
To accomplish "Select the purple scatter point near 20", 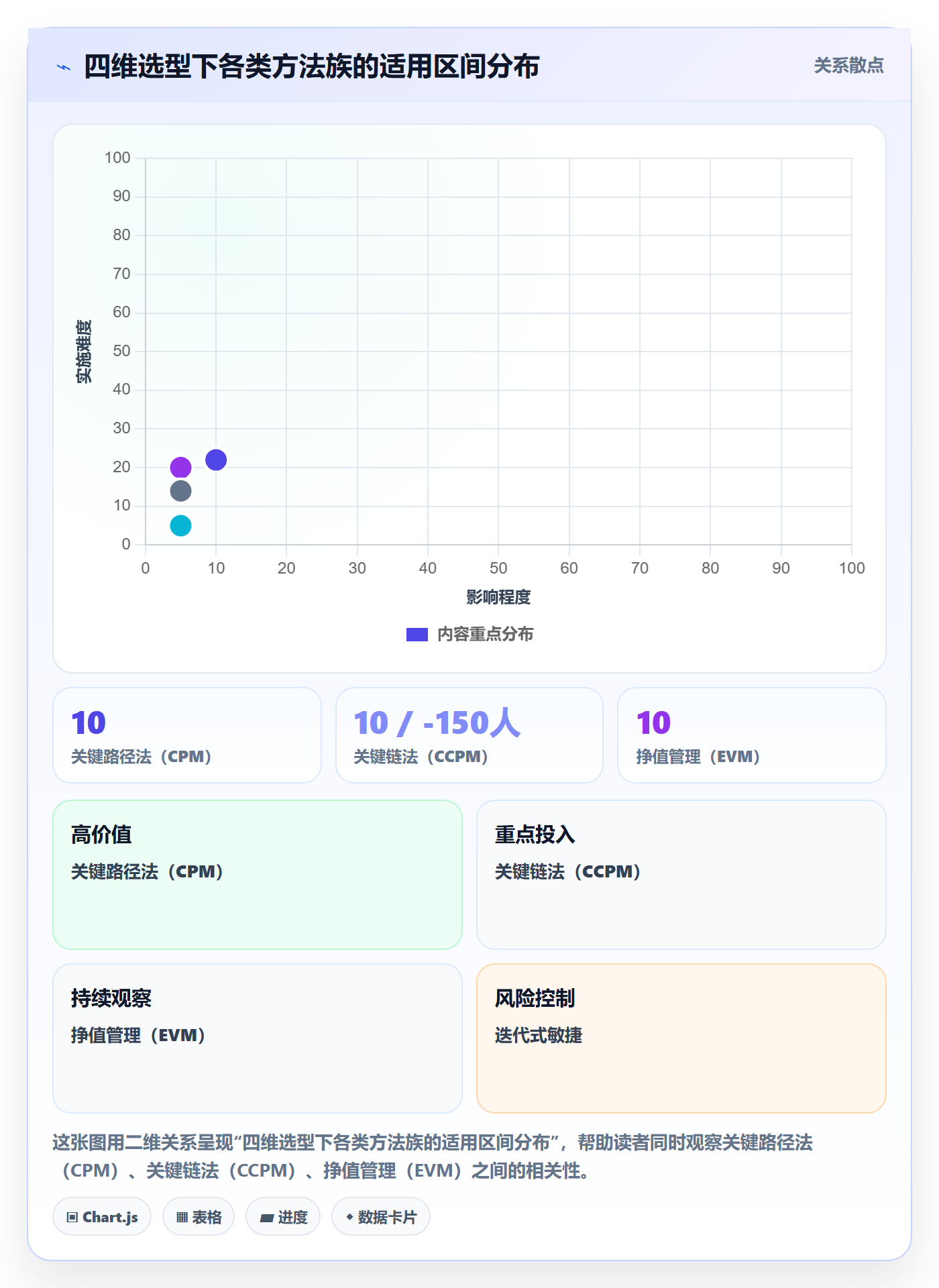I will pyautogui.click(x=180, y=467).
